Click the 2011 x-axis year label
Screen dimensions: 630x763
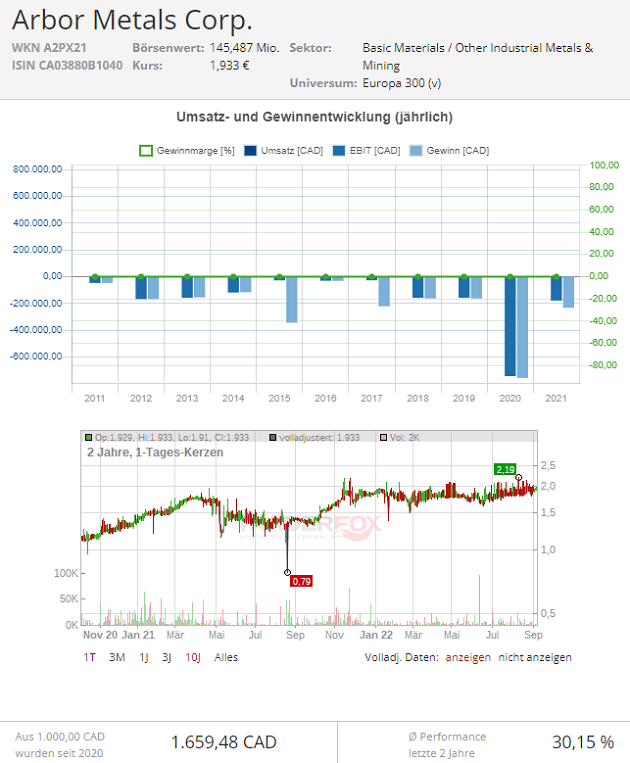pos(94,399)
